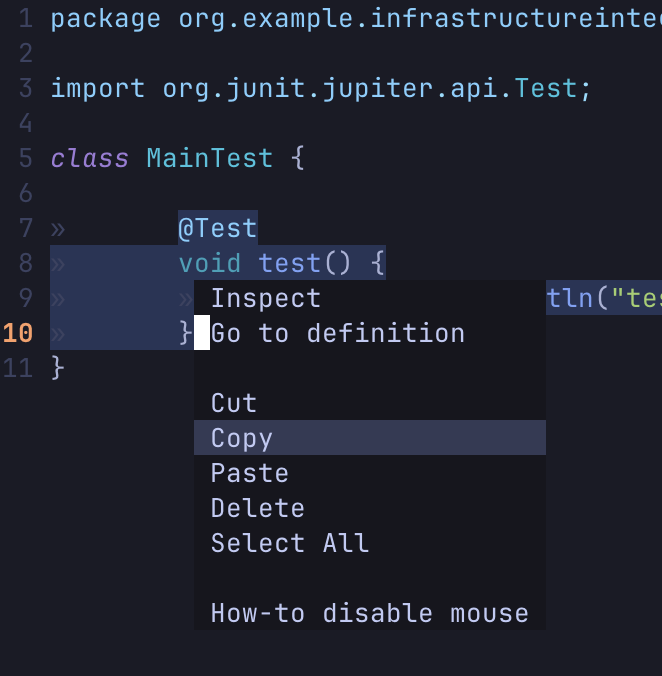Click Cut in the context menu

(x=234, y=403)
